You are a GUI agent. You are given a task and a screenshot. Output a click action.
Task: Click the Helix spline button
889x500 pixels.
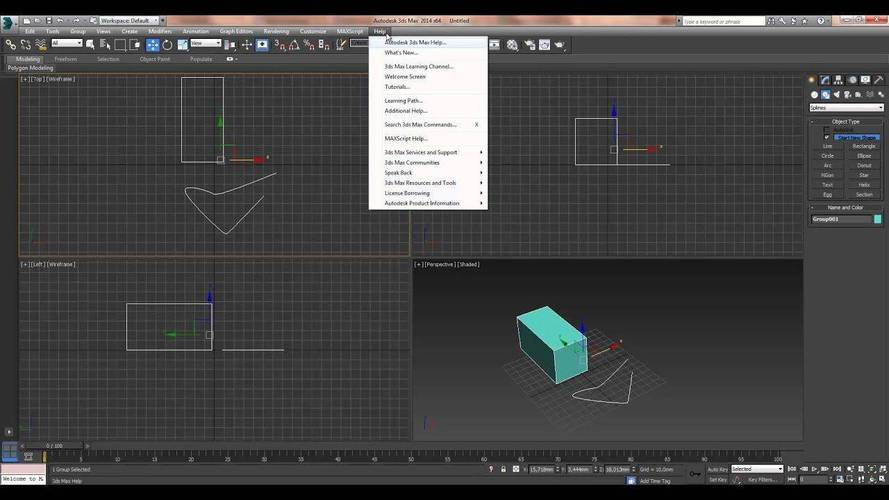[x=864, y=185]
